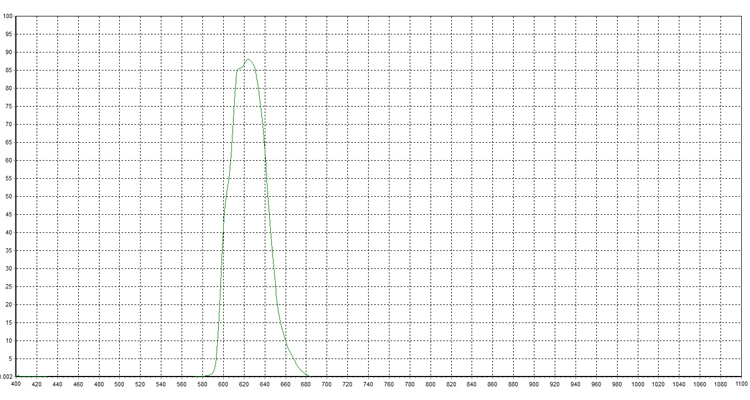Select the 65 vertical axis label
This screenshot has height=400, width=750.
click(9, 143)
